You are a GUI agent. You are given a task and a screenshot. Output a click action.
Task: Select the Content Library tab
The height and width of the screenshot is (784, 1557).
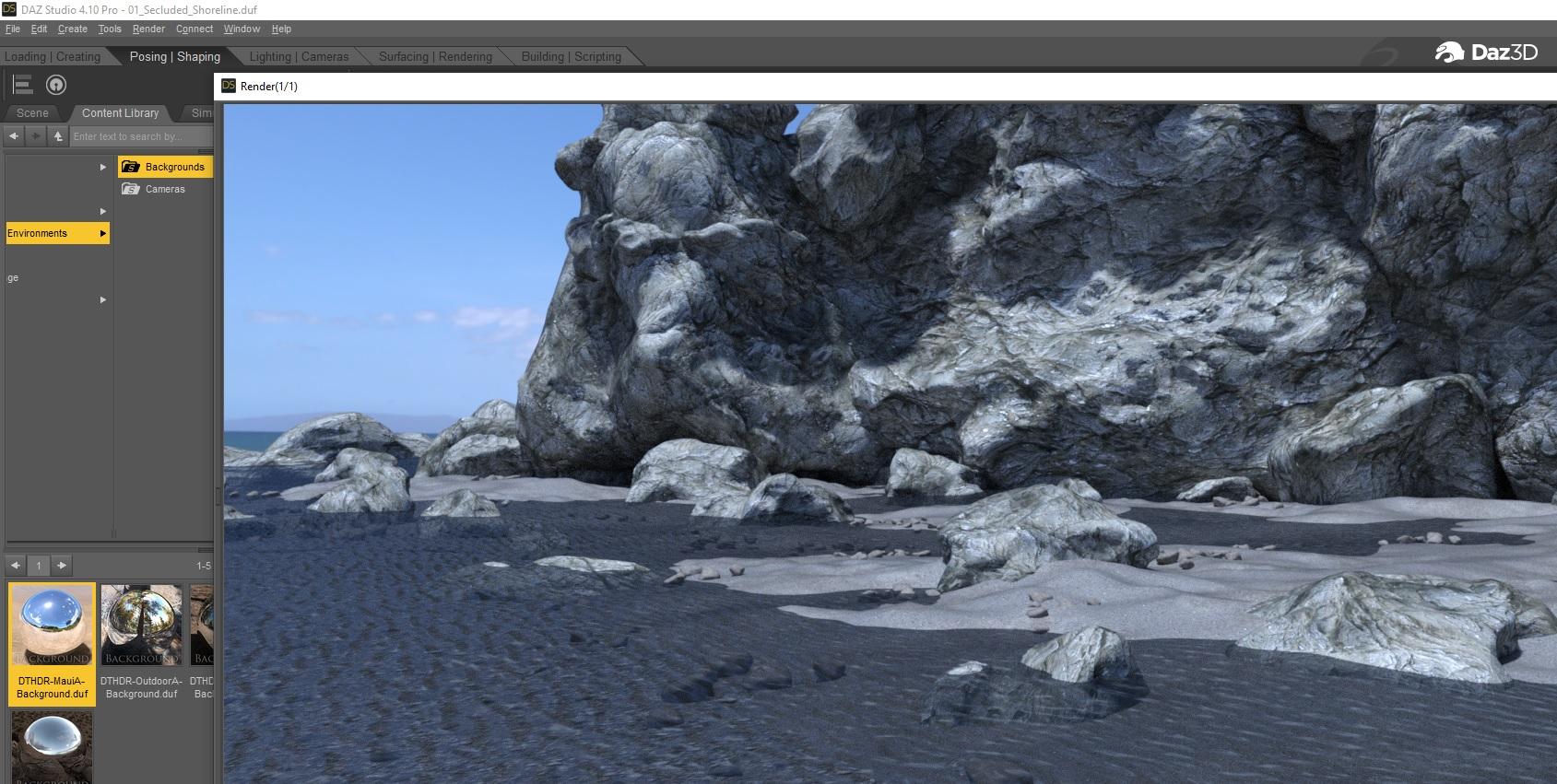point(121,113)
